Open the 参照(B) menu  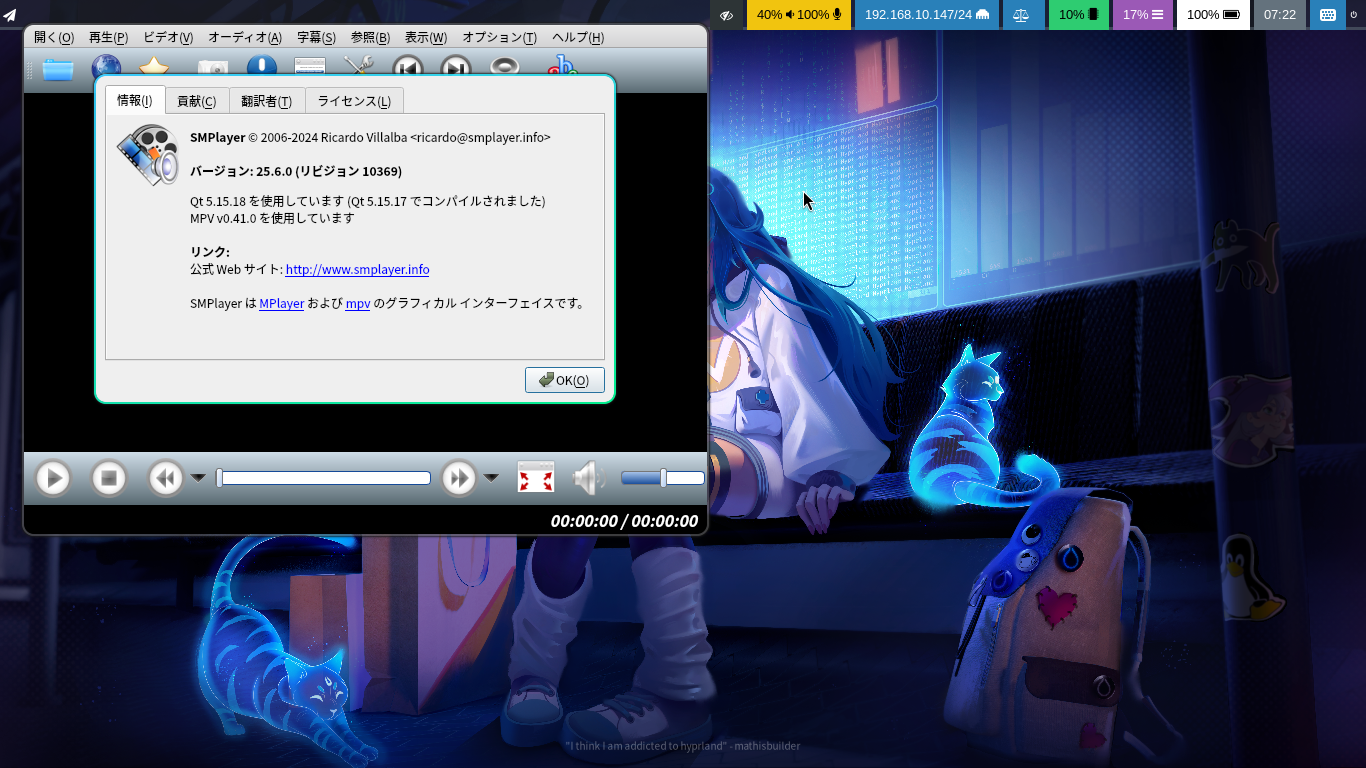pos(370,38)
